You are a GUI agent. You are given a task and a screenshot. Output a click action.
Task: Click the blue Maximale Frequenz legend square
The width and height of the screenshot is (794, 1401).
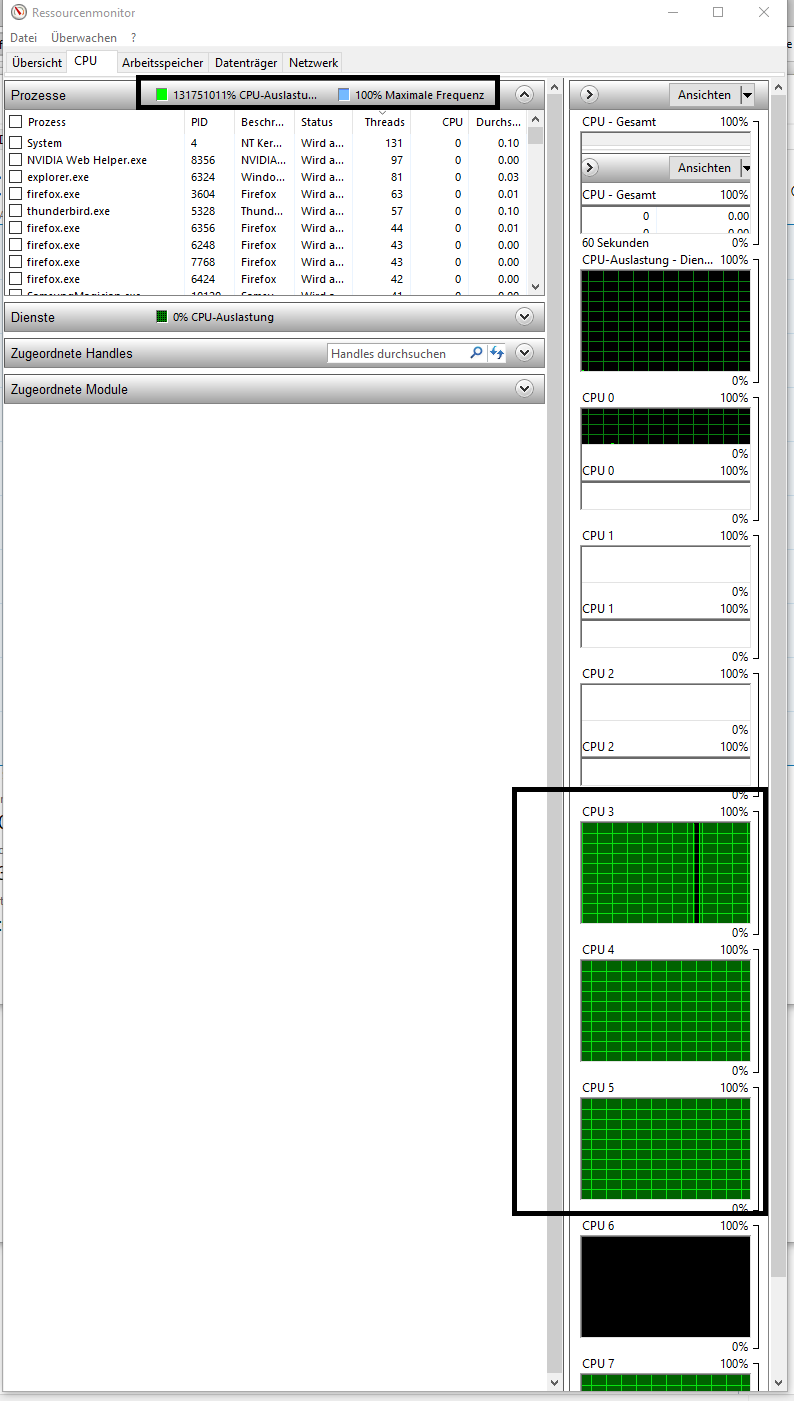(344, 95)
